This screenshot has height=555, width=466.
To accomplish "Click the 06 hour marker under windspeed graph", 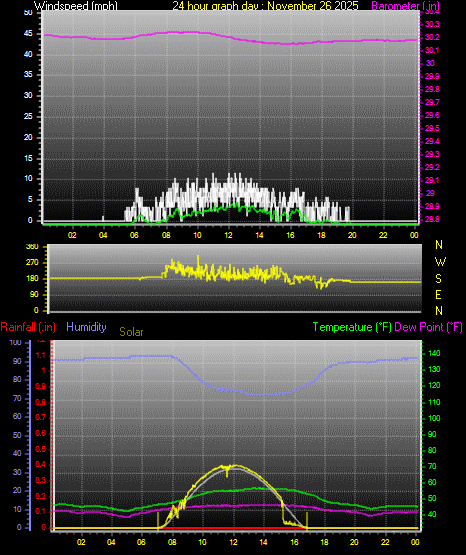I will click(x=134, y=235).
